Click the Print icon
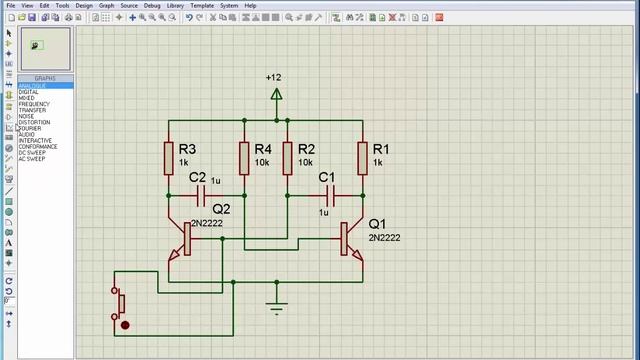 click(69, 18)
